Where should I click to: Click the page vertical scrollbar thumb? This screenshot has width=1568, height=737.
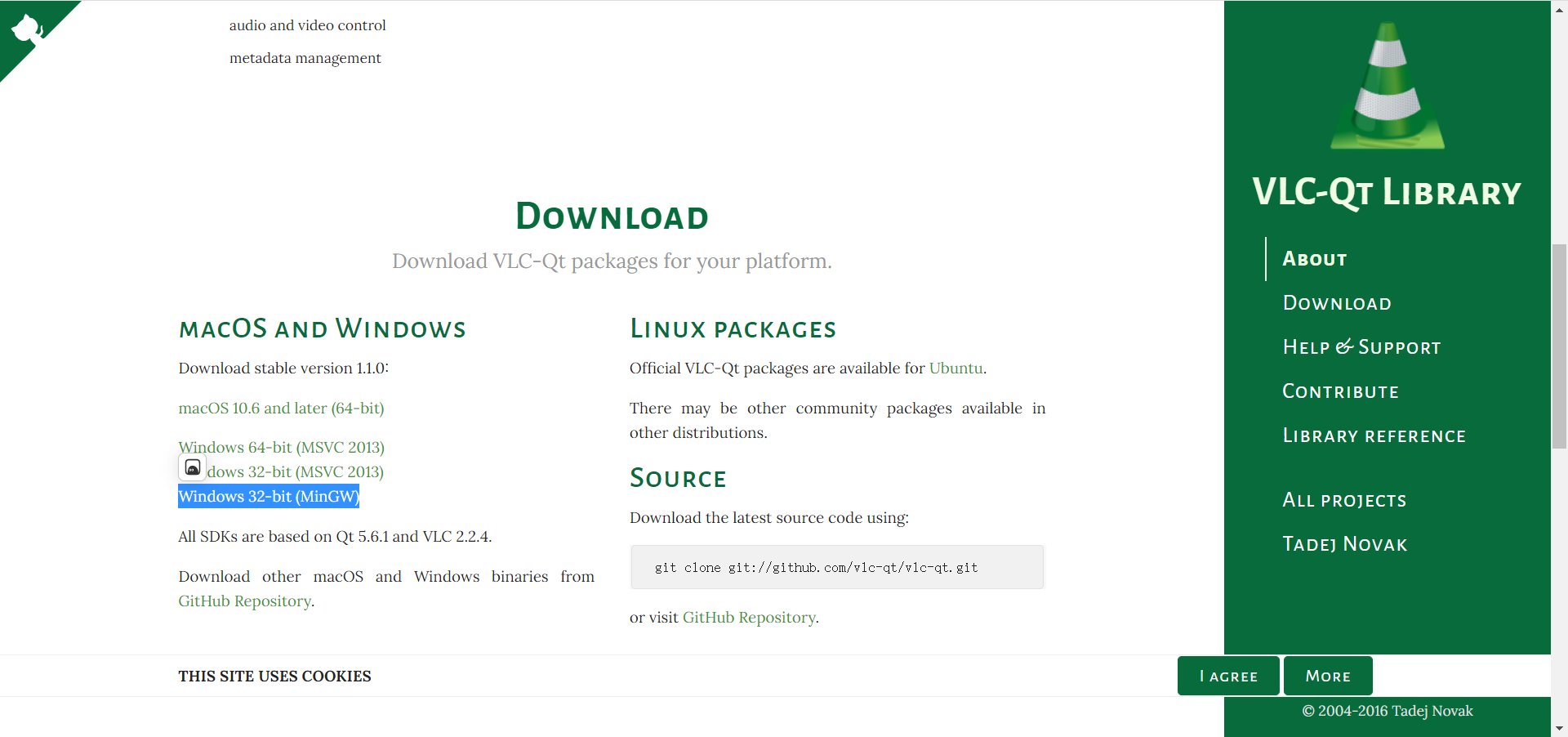[x=1559, y=346]
